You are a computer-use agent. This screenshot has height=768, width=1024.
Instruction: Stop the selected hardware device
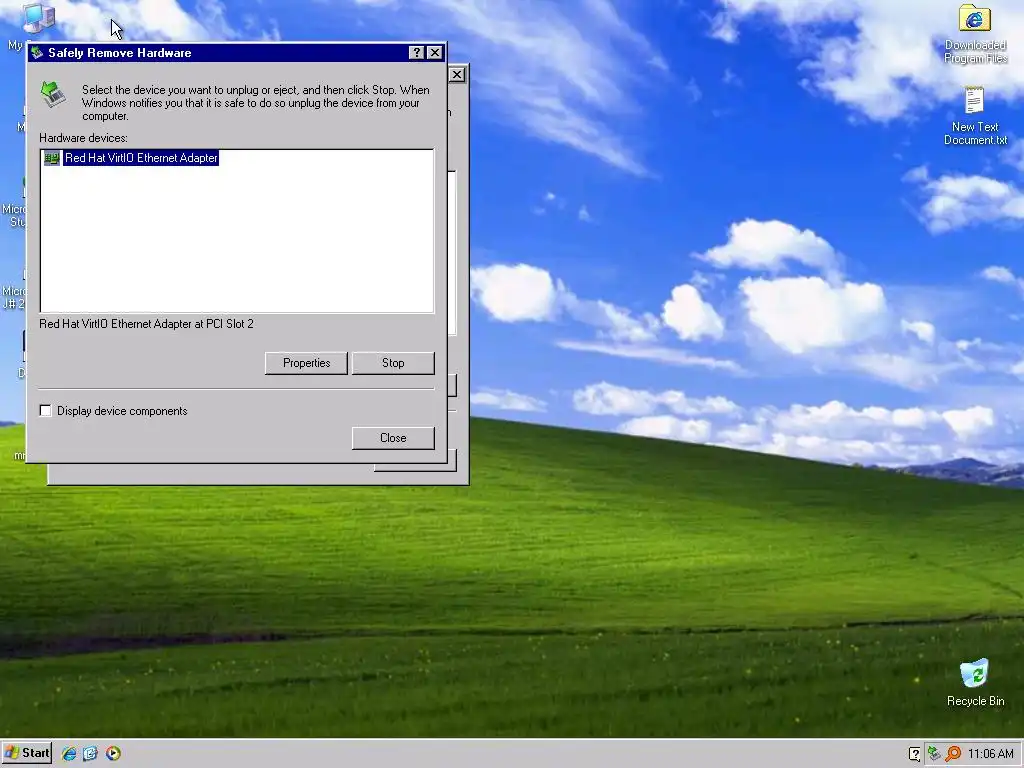pos(393,363)
